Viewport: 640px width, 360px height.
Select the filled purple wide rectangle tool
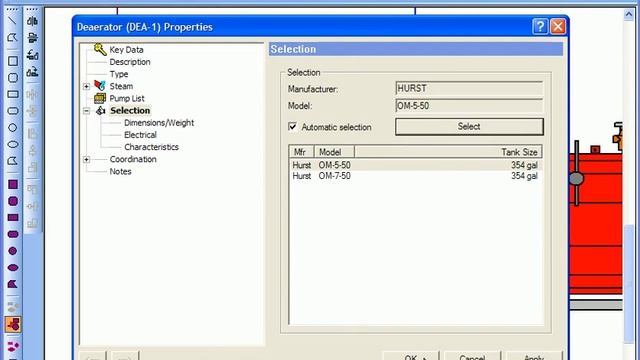click(13, 218)
